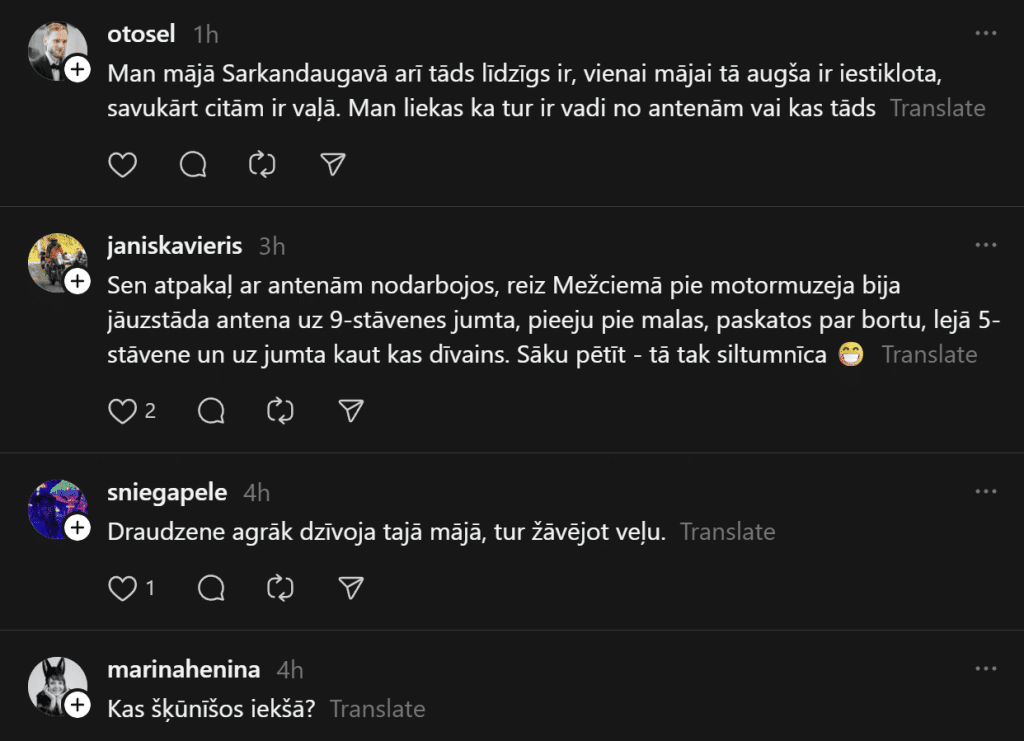The image size is (1024, 741).
Task: Share janiskavieris's comment via send icon
Action: pos(350,410)
